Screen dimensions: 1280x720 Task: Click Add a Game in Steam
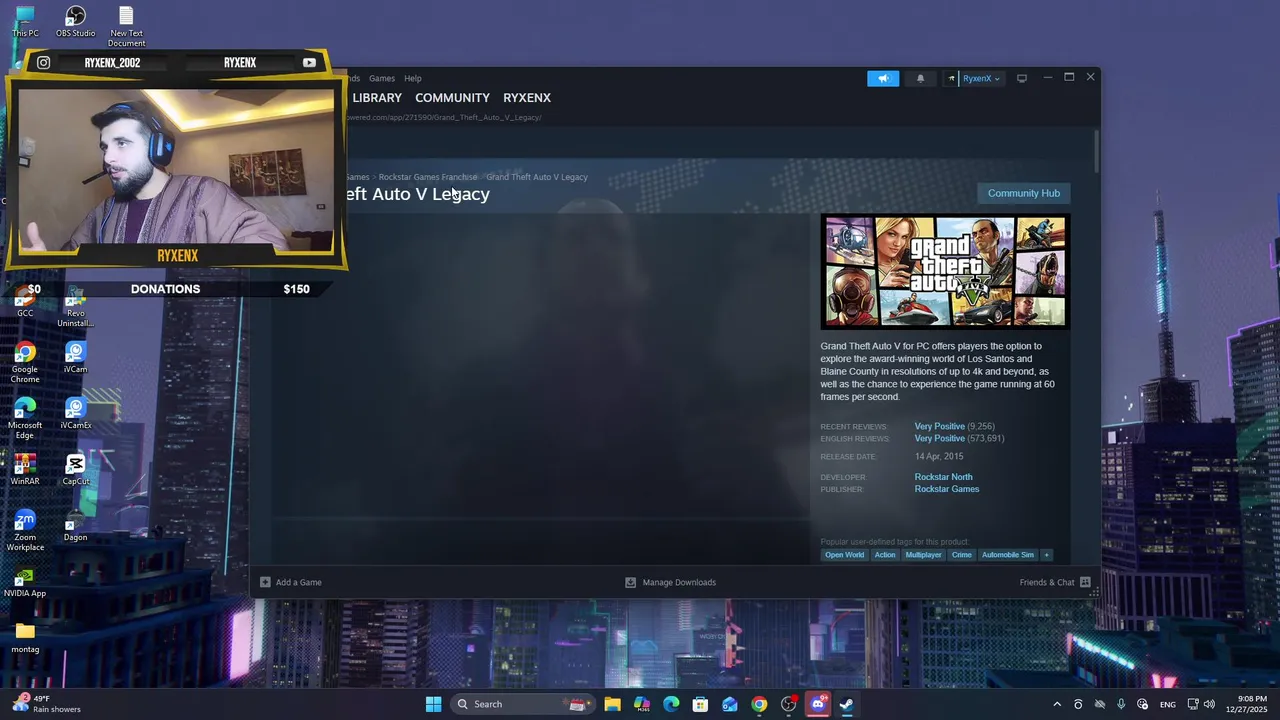[x=291, y=582]
